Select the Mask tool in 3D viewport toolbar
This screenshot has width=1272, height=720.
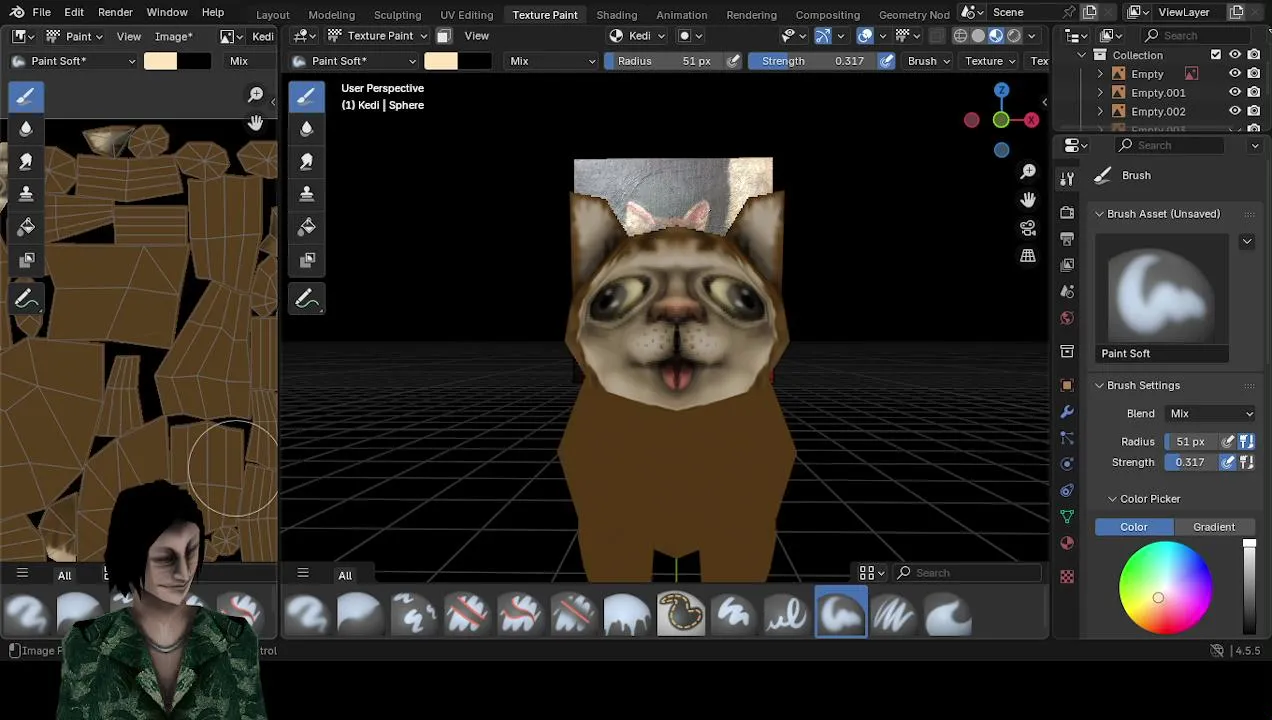coord(306,260)
